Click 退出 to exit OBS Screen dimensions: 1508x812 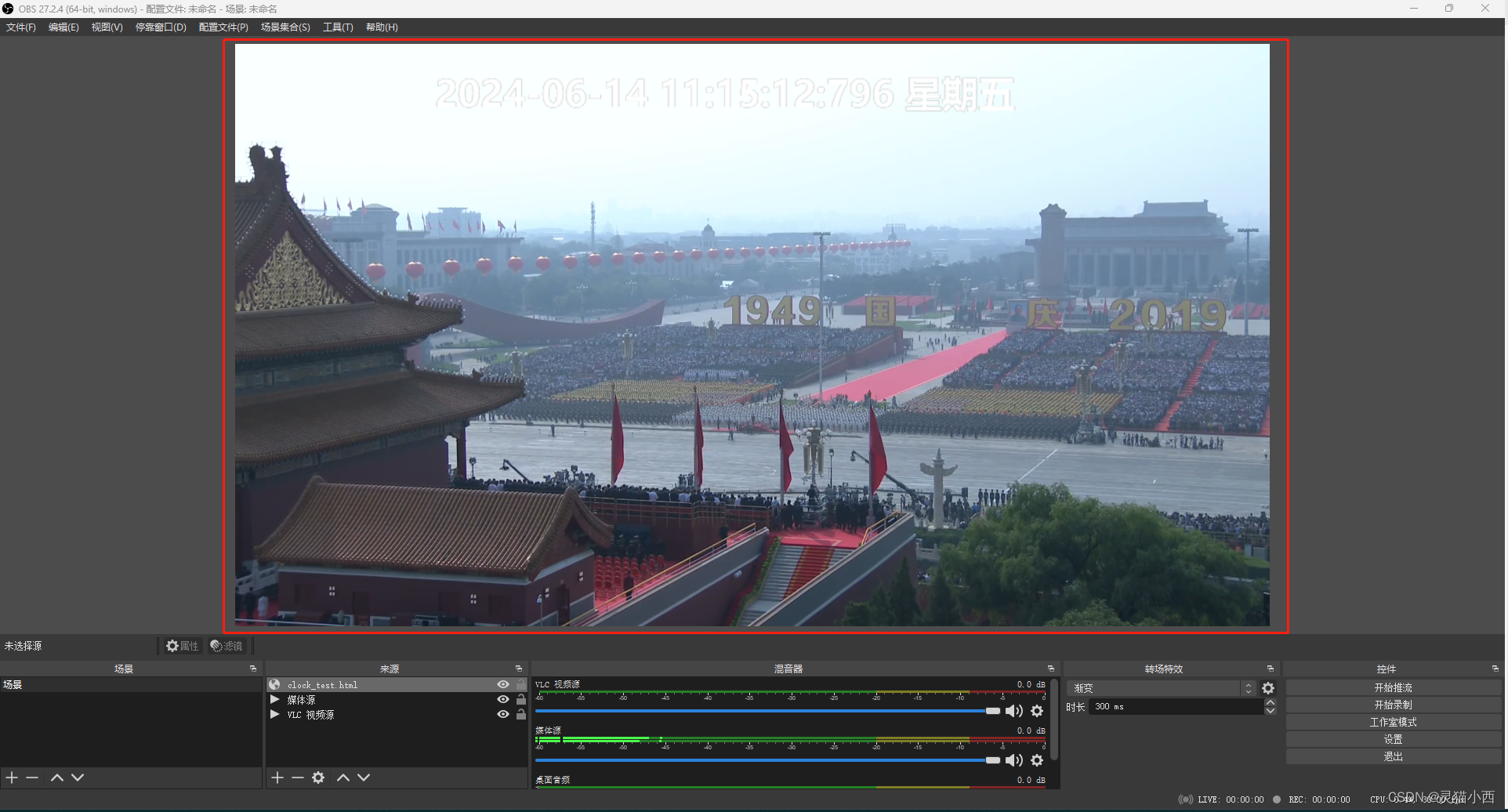coord(1394,756)
